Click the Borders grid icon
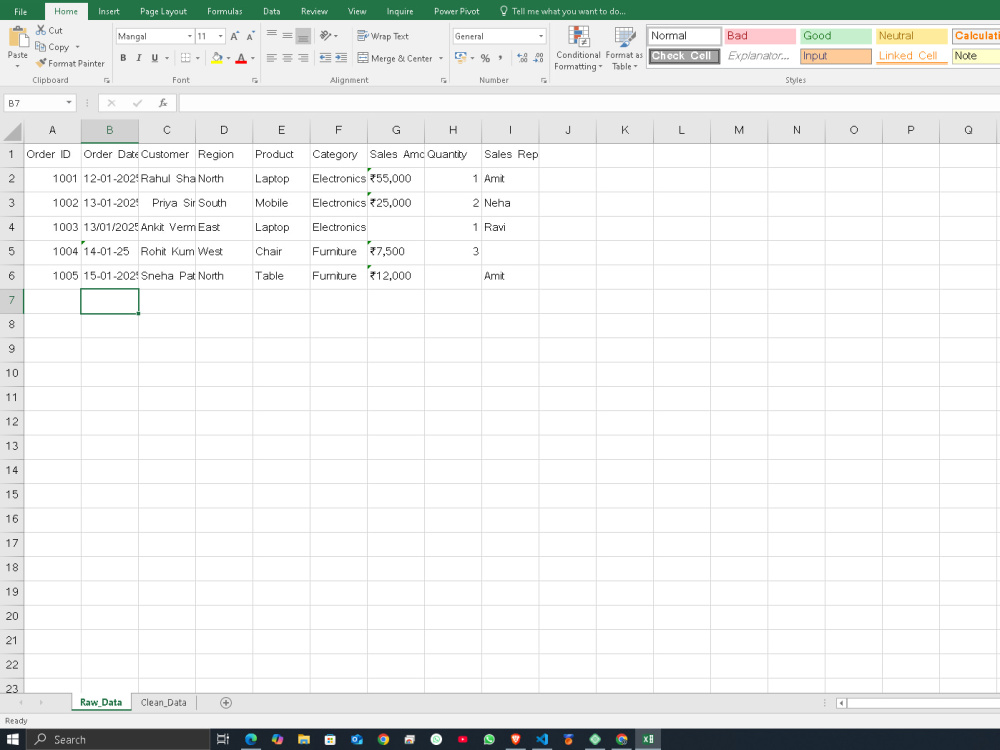 point(186,58)
